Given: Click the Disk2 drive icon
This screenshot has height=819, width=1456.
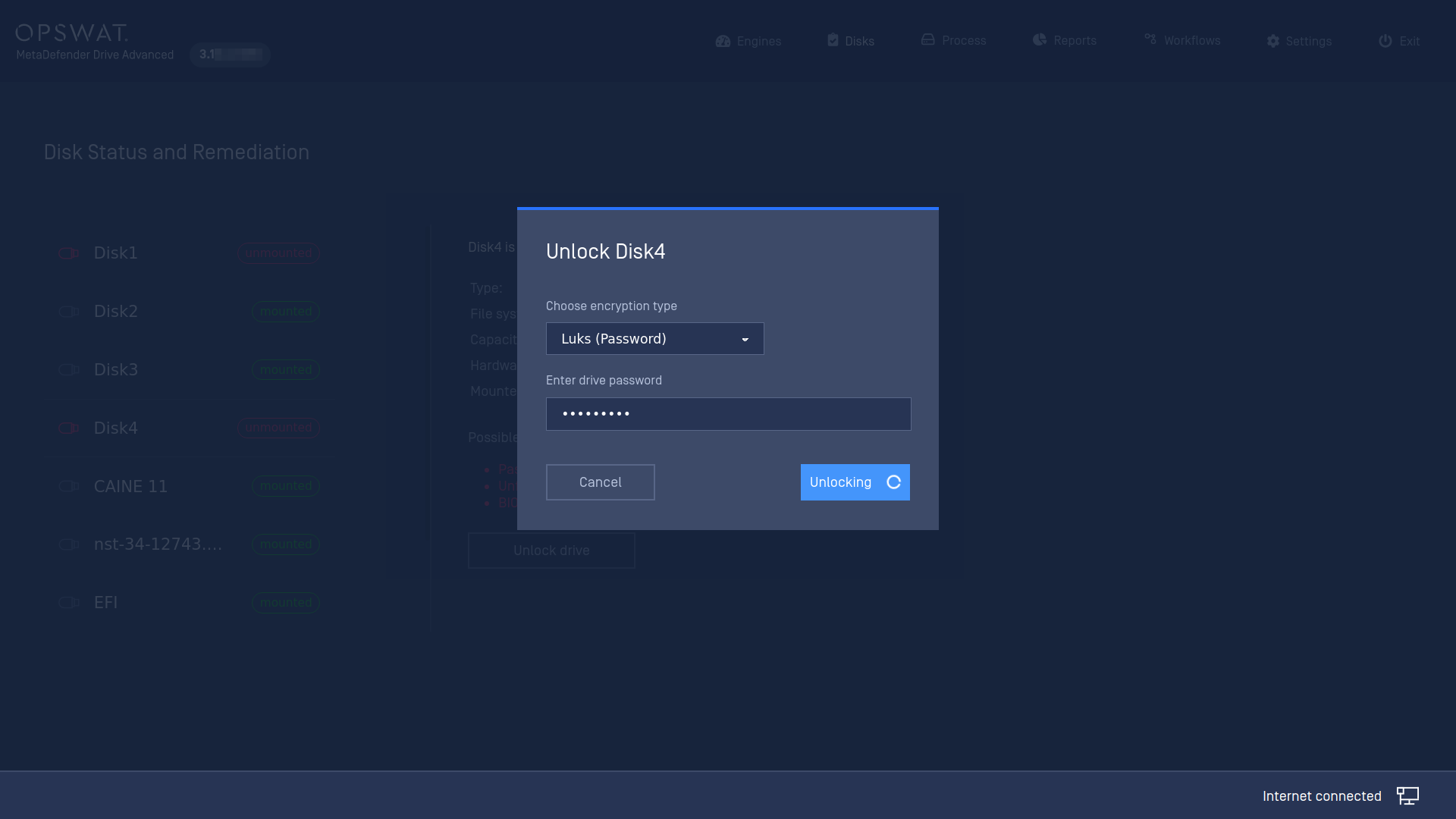Looking at the screenshot, I should (69, 312).
